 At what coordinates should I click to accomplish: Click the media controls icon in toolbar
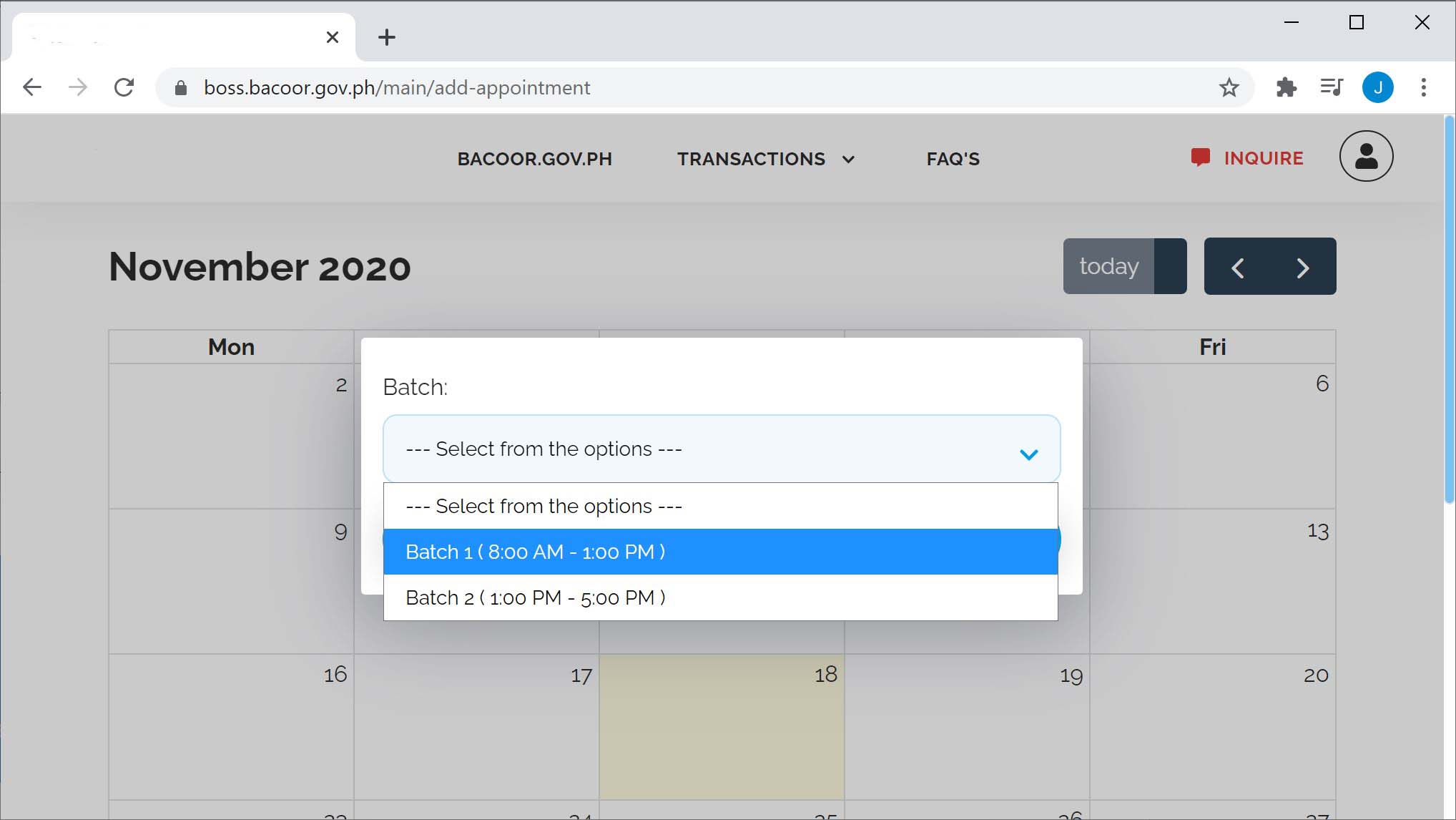coord(1332,87)
